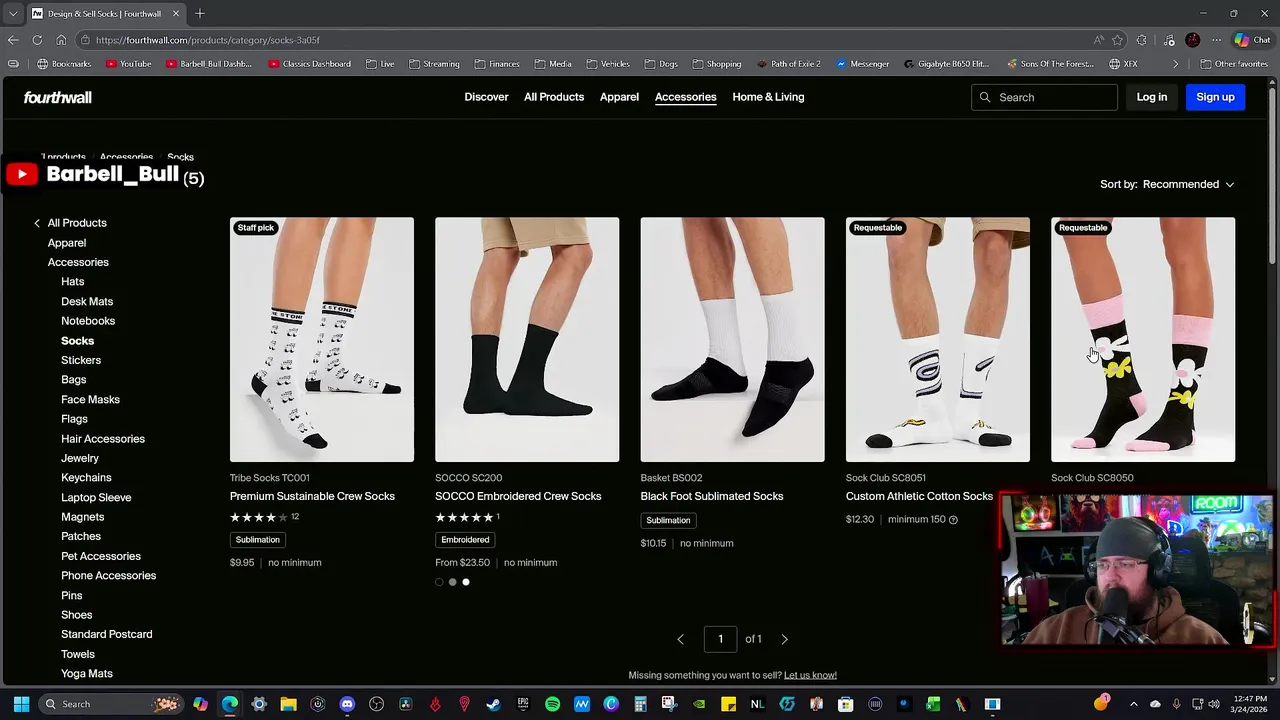Open File Explorer from the taskbar
This screenshot has width=1280, height=720.
288,704
